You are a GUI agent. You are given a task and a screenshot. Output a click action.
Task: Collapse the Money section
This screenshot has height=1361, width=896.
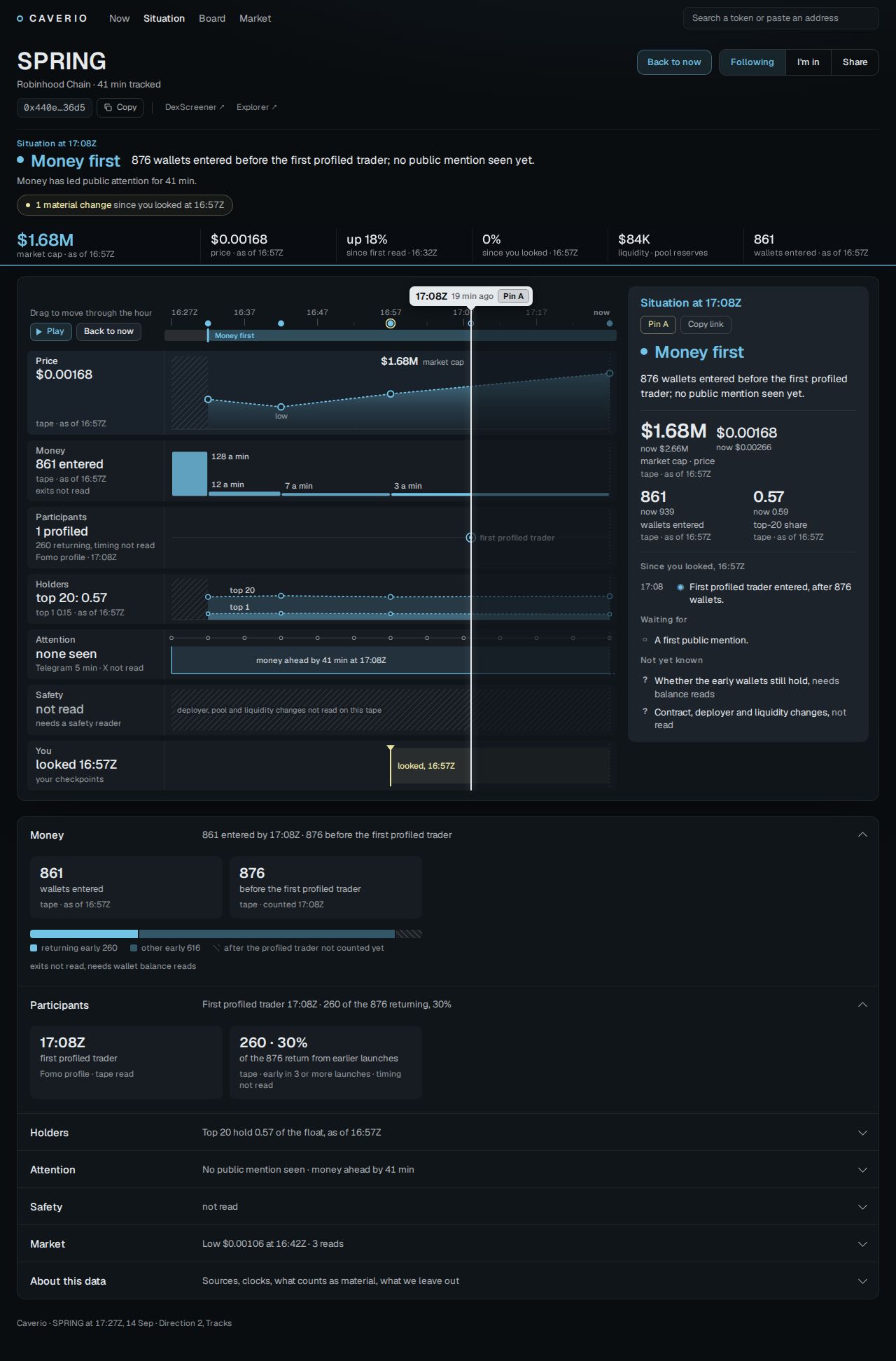click(862, 835)
